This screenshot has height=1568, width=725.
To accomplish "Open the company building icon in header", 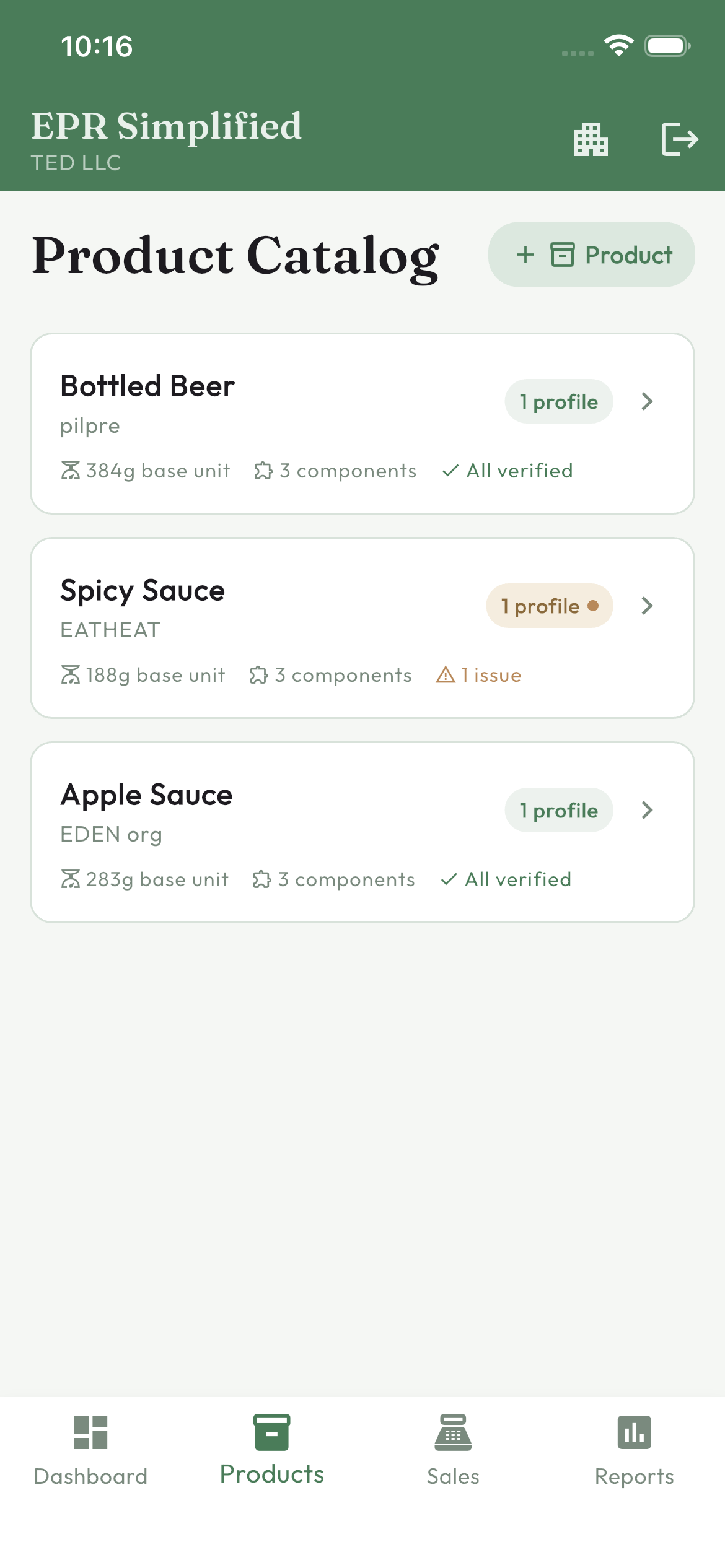I will 591,139.
